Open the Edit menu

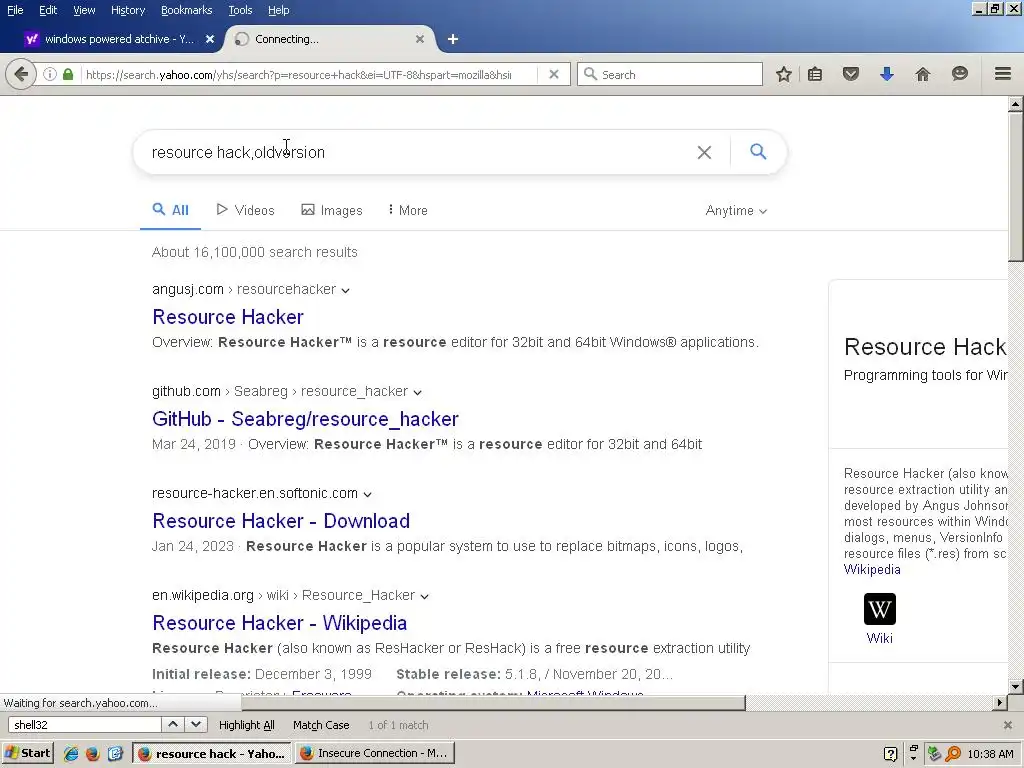tap(48, 10)
